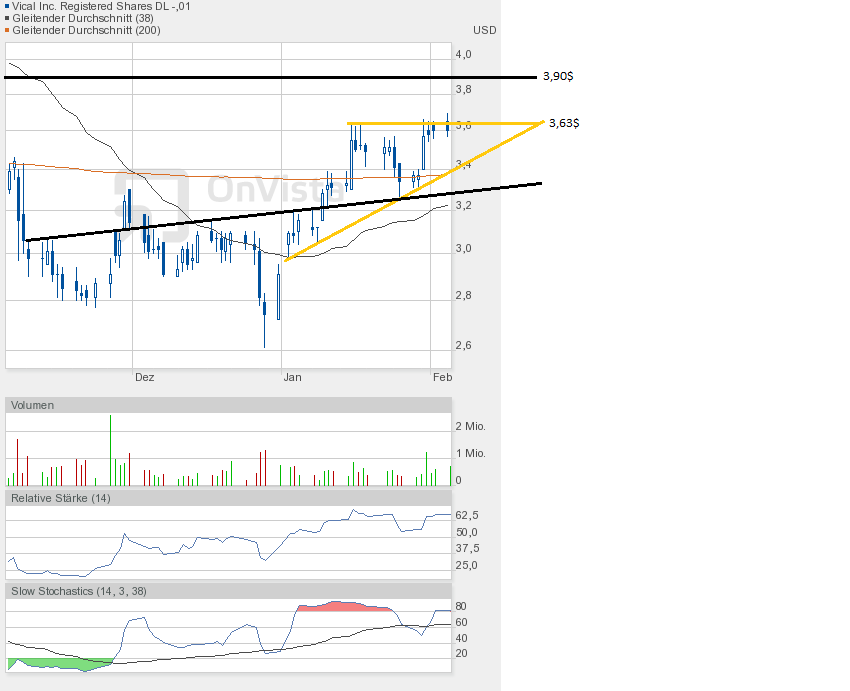Click the Feb marker on the time axis
Screen dimensions: 850x691
coord(442,378)
